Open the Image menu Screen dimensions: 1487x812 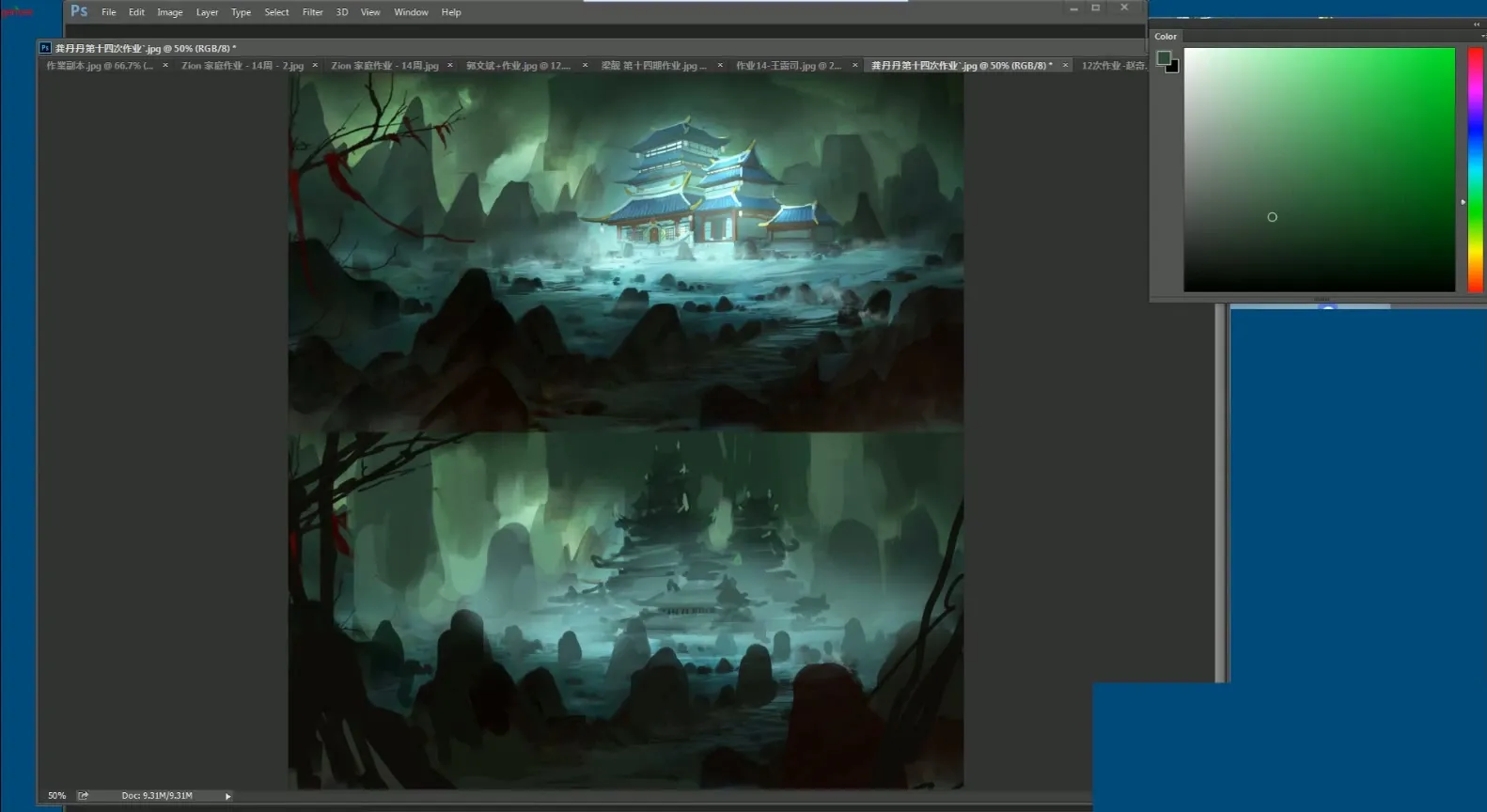pyautogui.click(x=170, y=12)
